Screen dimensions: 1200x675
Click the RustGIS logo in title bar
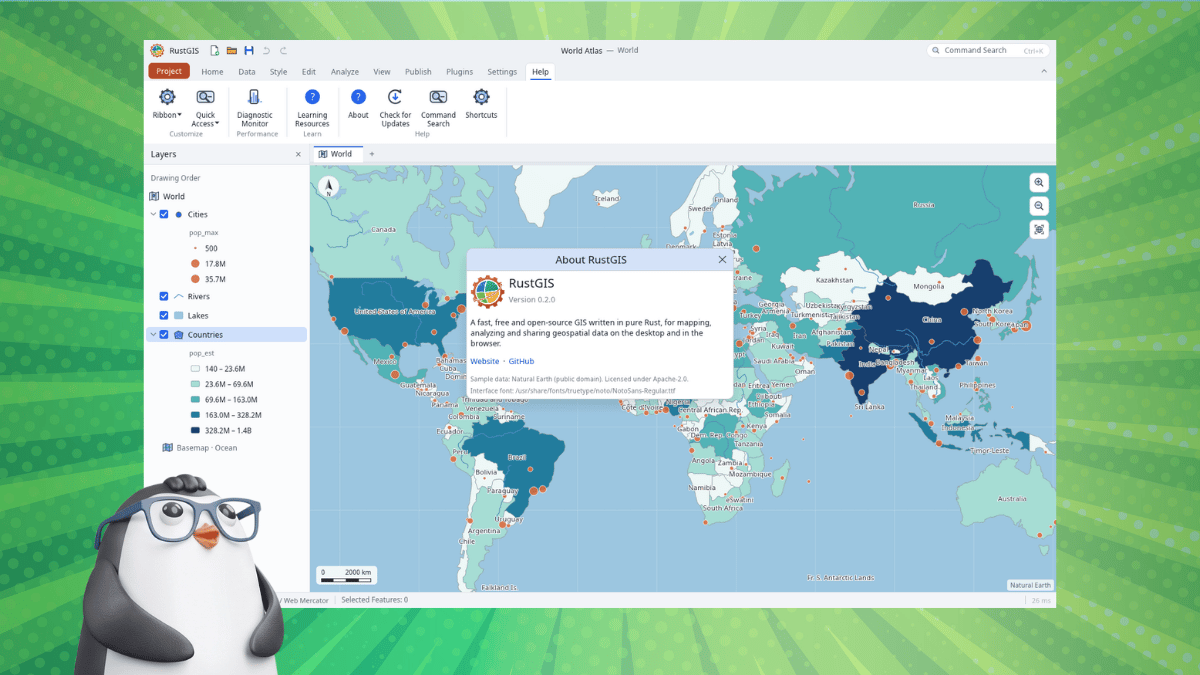click(157, 50)
